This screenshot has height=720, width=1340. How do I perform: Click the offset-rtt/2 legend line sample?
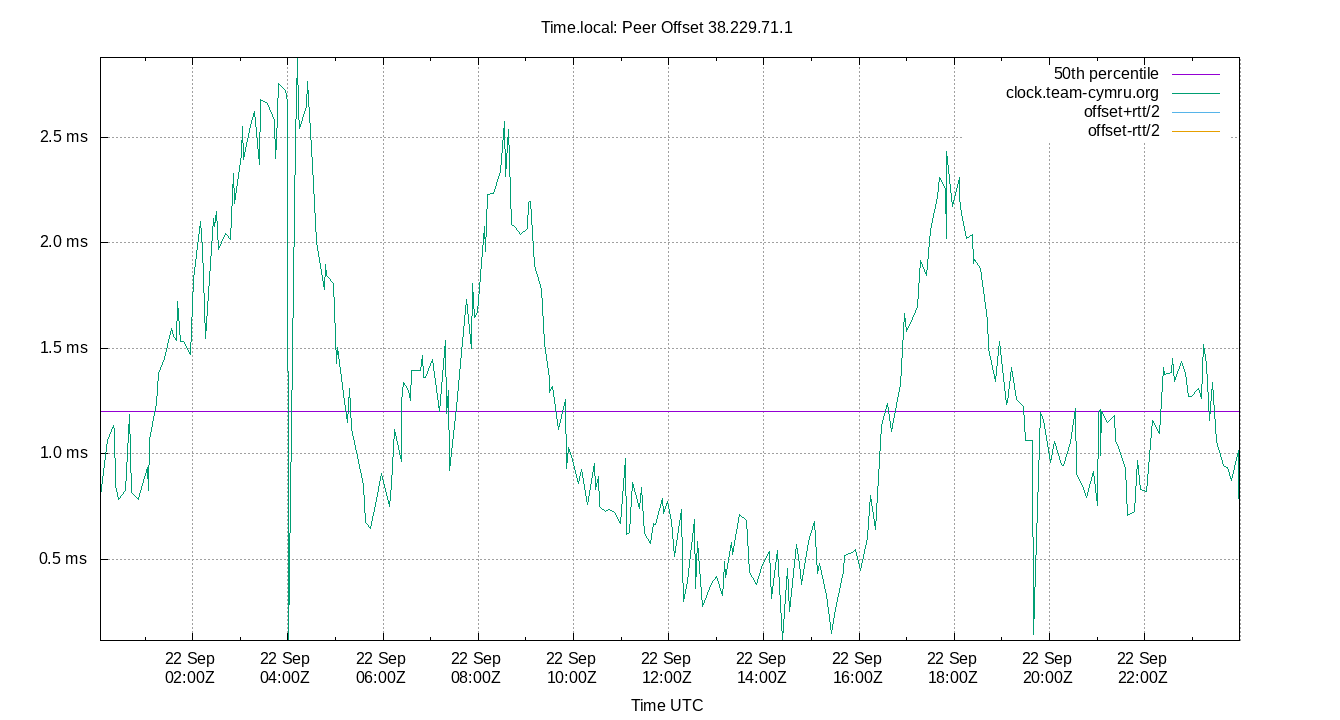(x=1195, y=131)
